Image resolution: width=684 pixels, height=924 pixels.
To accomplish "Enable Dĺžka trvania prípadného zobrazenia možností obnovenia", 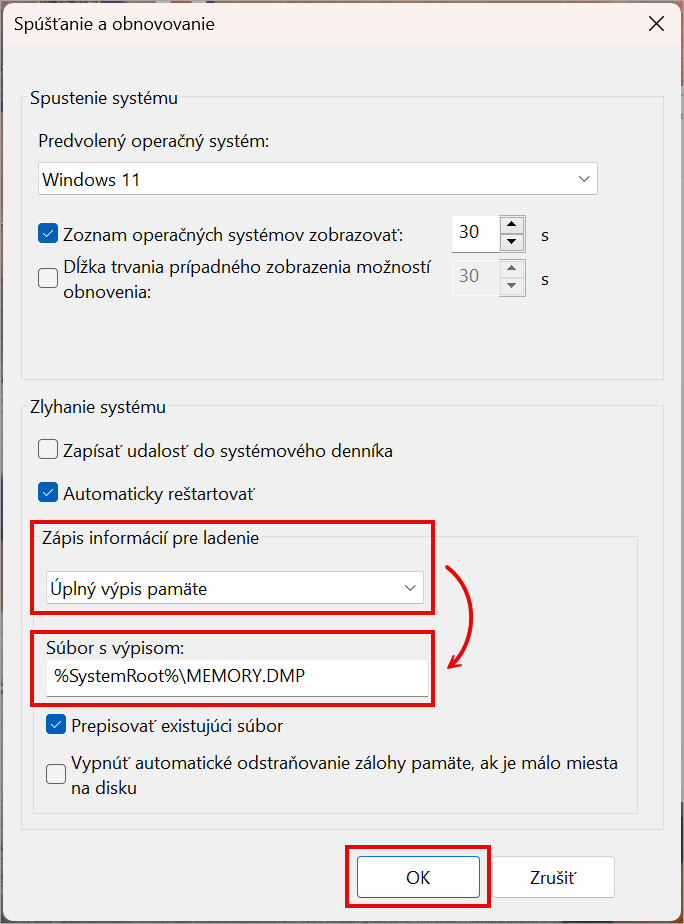I will (48, 278).
